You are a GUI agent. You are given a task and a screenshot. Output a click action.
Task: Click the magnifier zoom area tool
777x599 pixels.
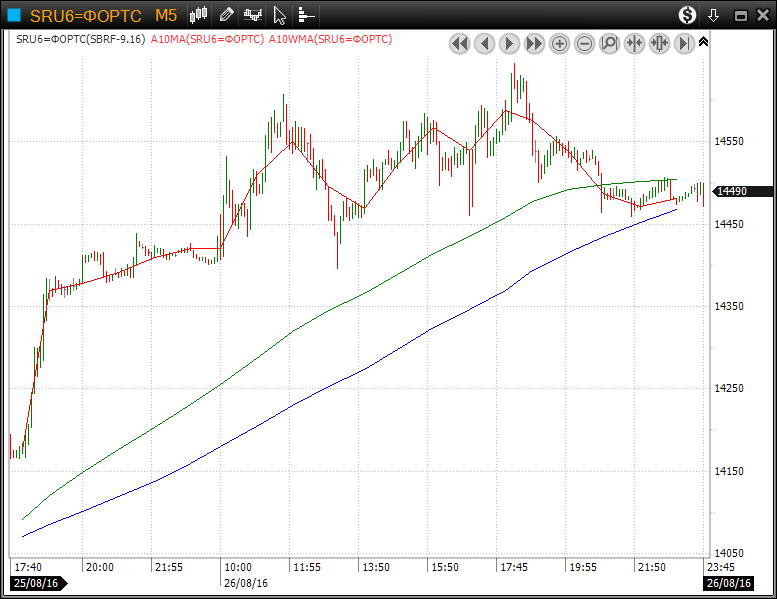609,43
